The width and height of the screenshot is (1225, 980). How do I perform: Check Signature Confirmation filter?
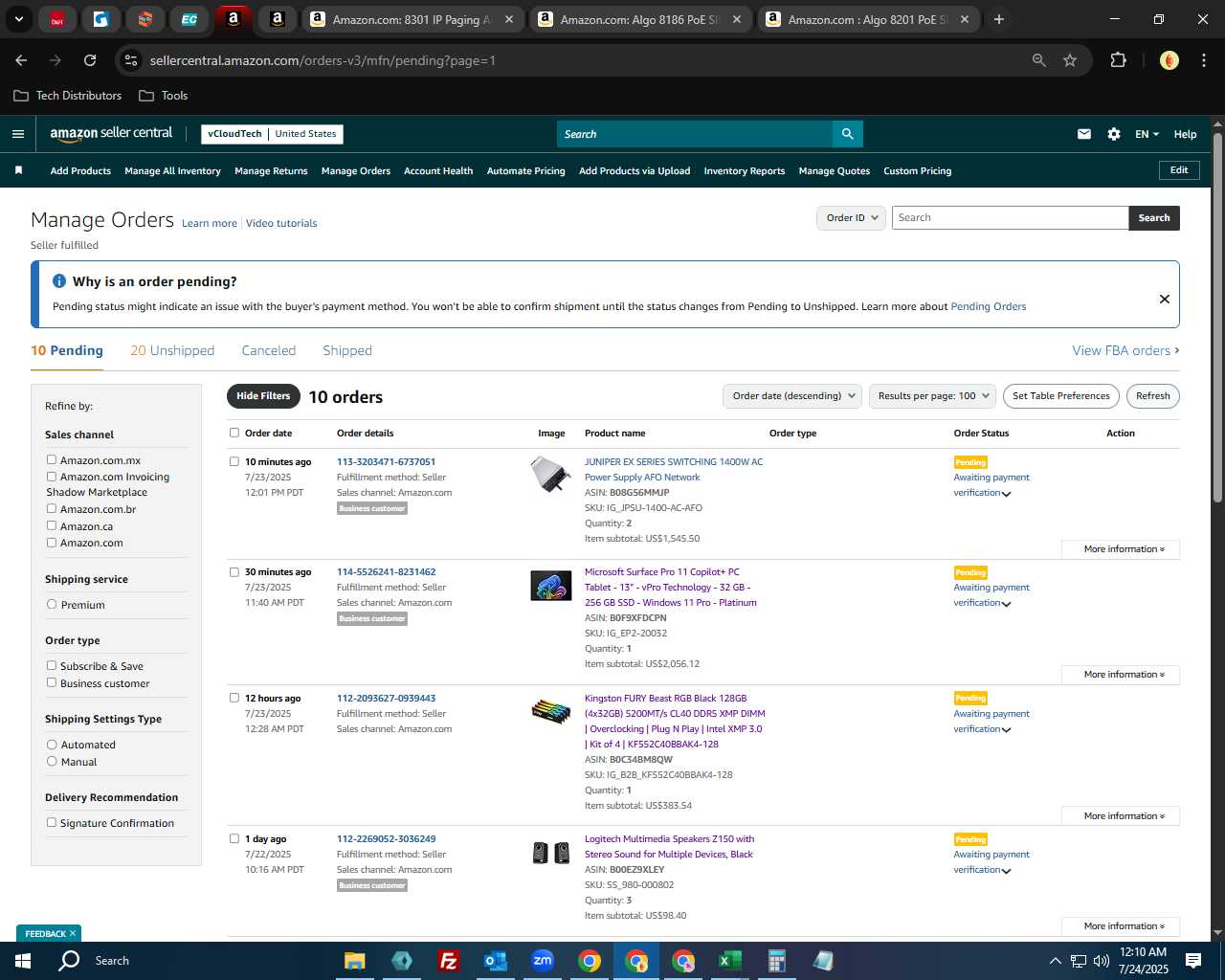pos(52,823)
